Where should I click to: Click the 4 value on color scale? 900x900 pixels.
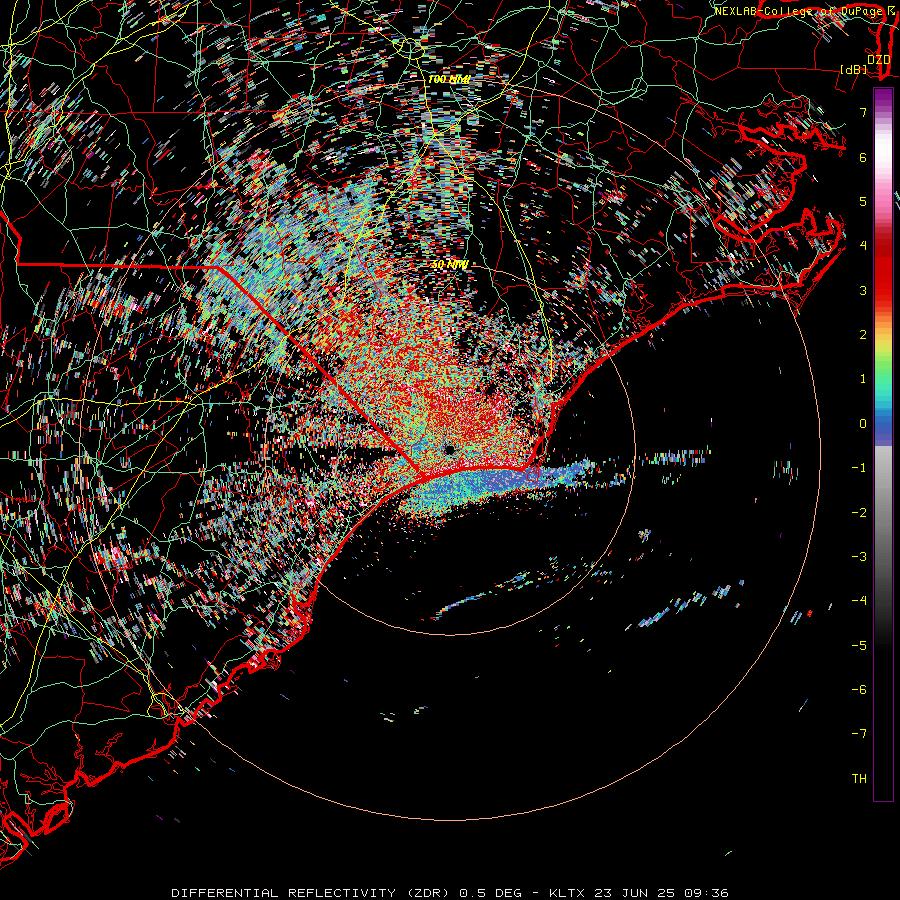pyautogui.click(x=863, y=246)
